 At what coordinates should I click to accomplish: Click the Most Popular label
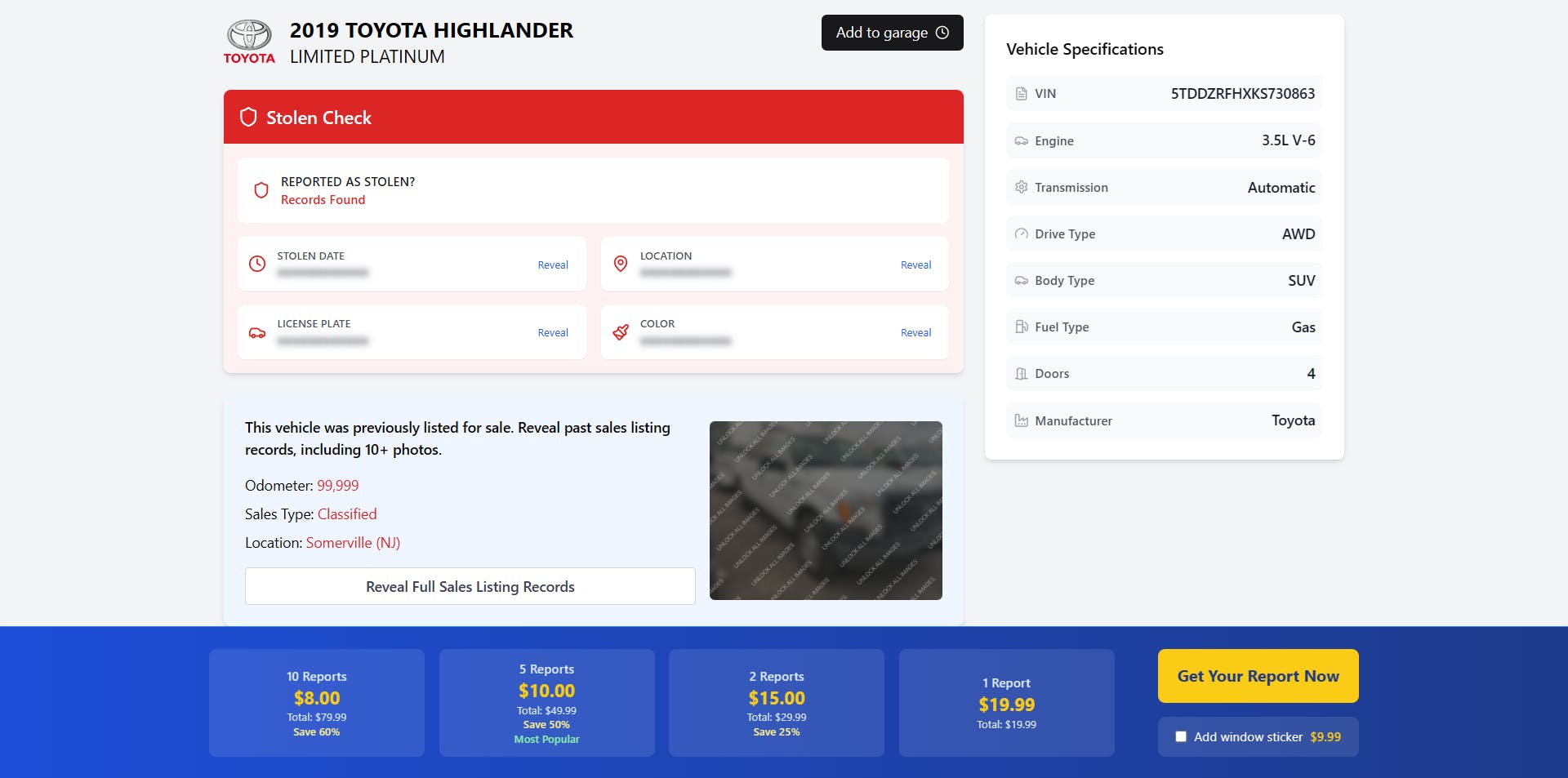[x=546, y=739]
